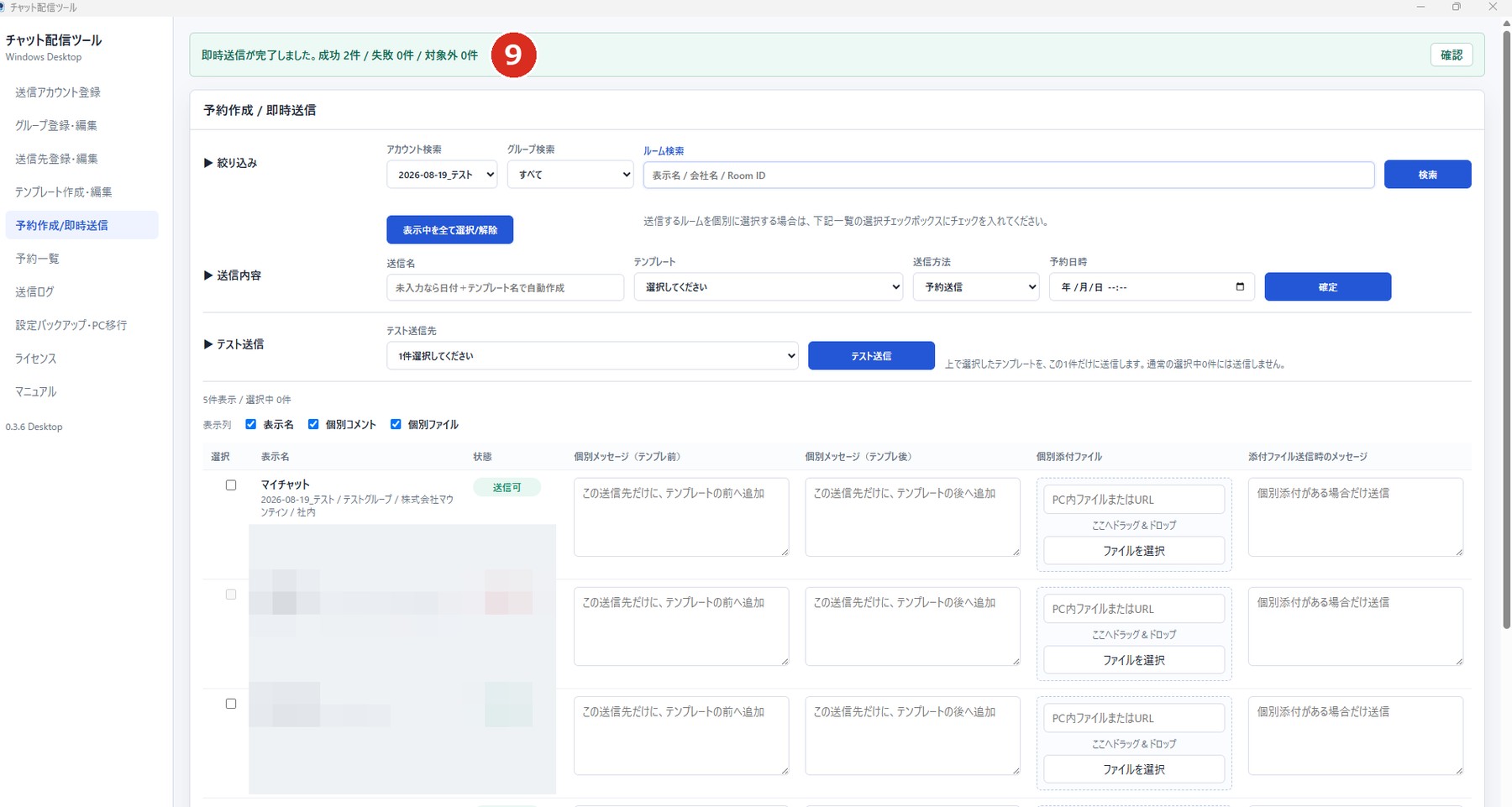Click the blue 検索 button
The image size is (1512, 807).
point(1427,175)
